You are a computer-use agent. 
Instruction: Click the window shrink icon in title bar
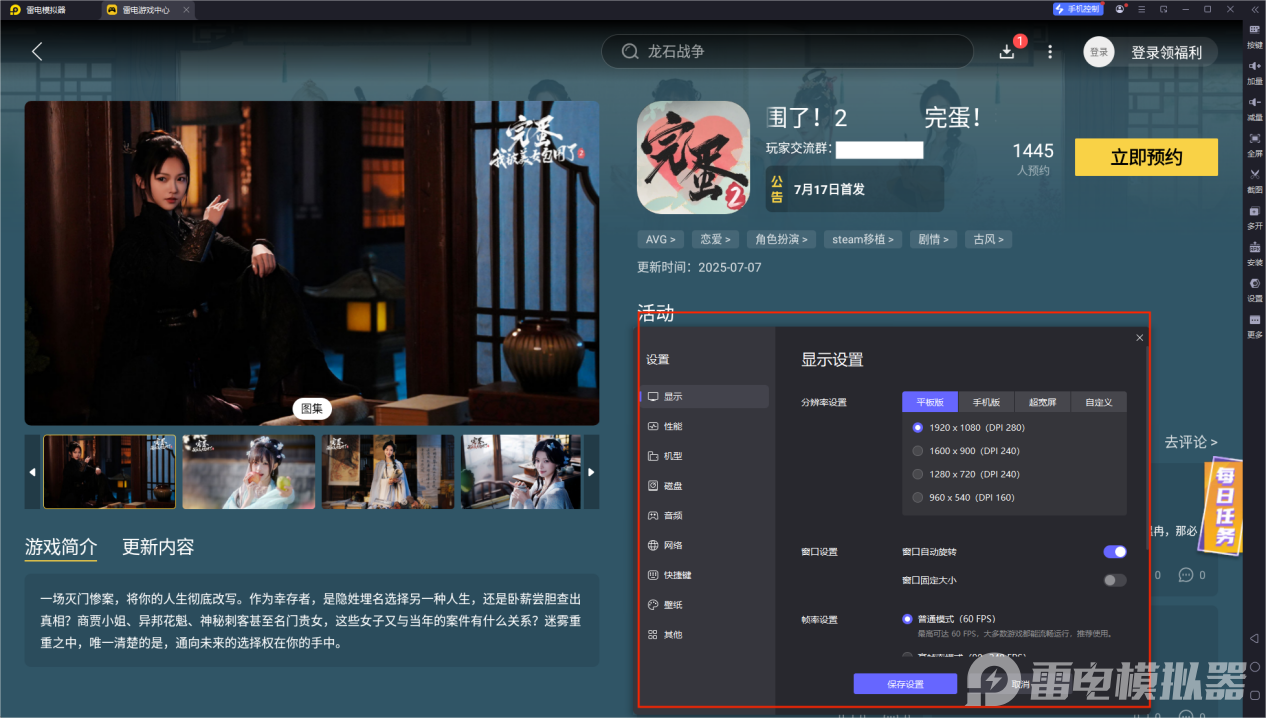click(x=1163, y=9)
